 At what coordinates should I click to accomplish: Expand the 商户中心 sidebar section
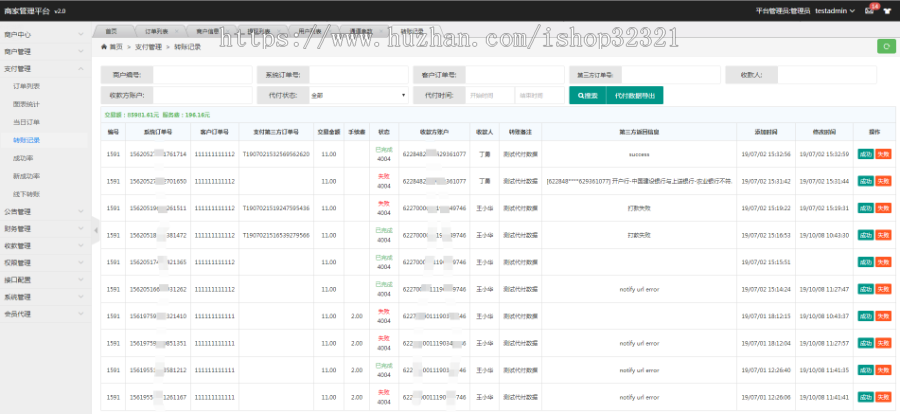click(45, 33)
